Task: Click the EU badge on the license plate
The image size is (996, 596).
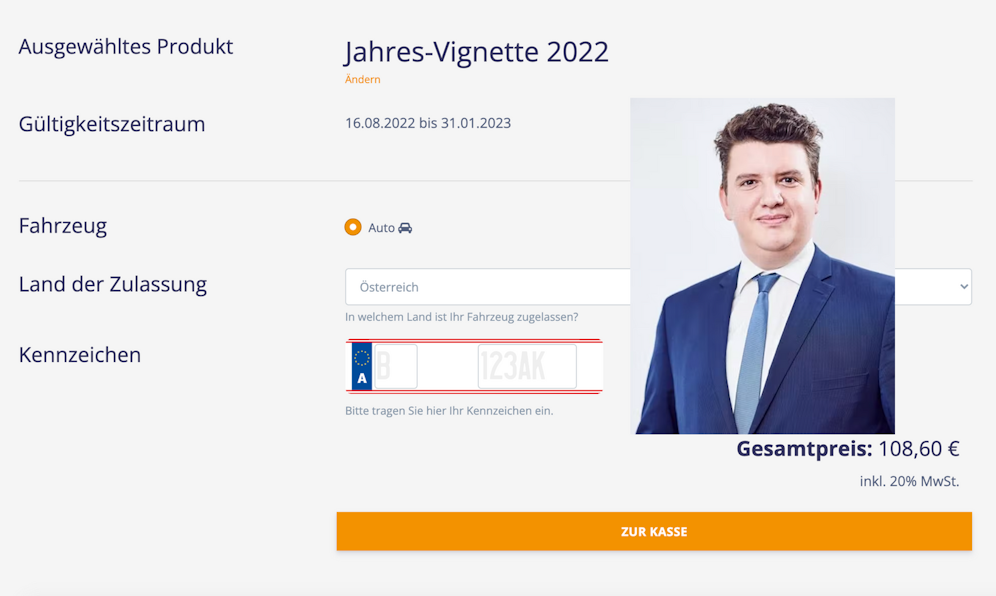Action: coord(362,366)
